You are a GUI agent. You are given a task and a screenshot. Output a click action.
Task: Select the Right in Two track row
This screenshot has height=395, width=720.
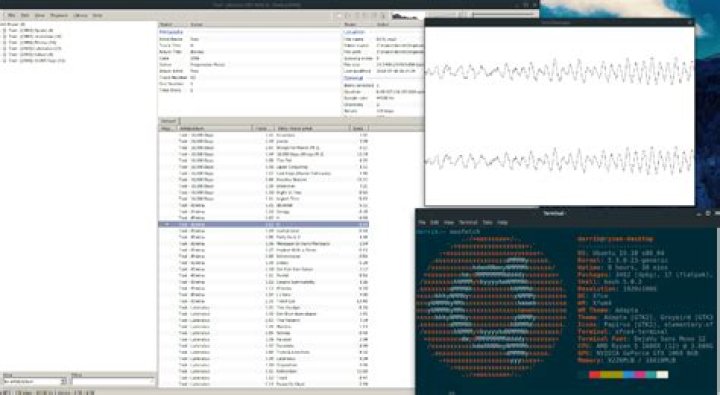pyautogui.click(x=264, y=192)
